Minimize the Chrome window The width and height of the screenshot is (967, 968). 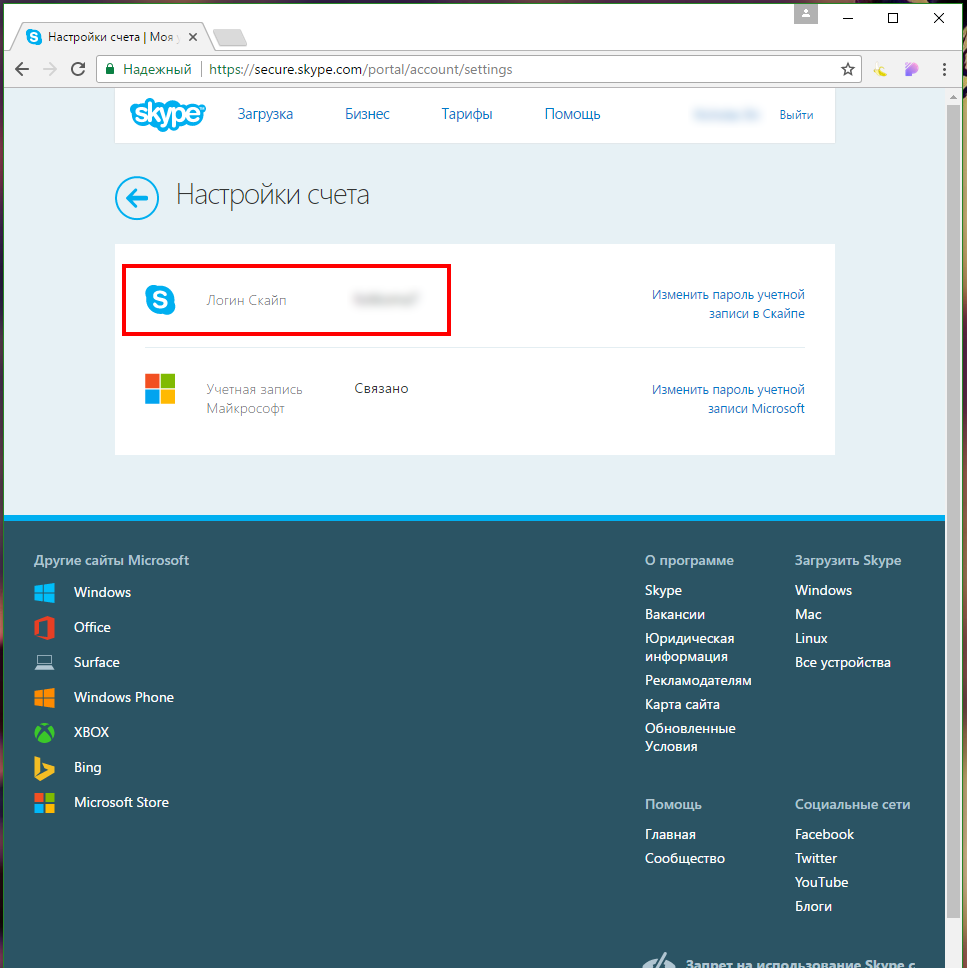click(x=848, y=18)
